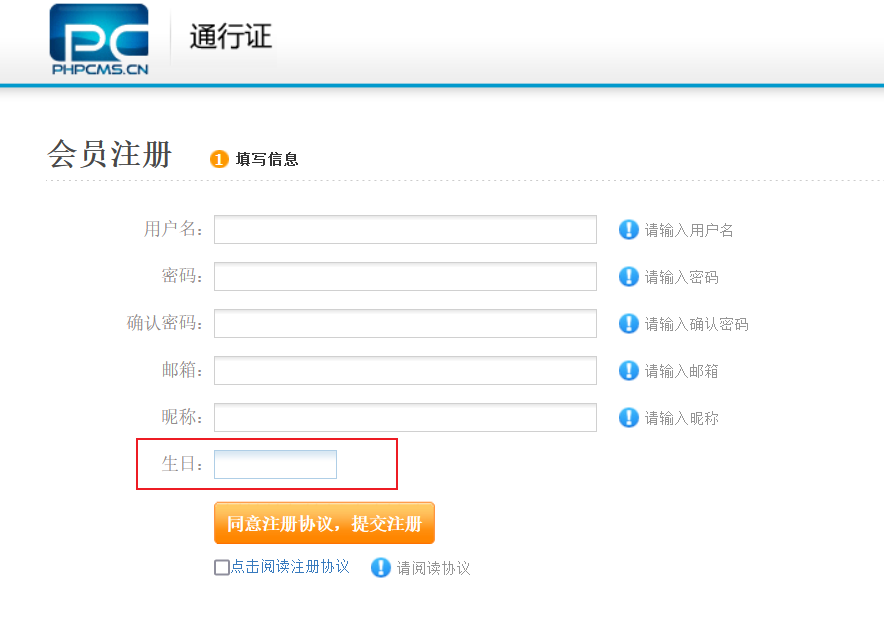Click the PHPCMS.CN logo
This screenshot has width=884, height=619.
pyautogui.click(x=99, y=40)
